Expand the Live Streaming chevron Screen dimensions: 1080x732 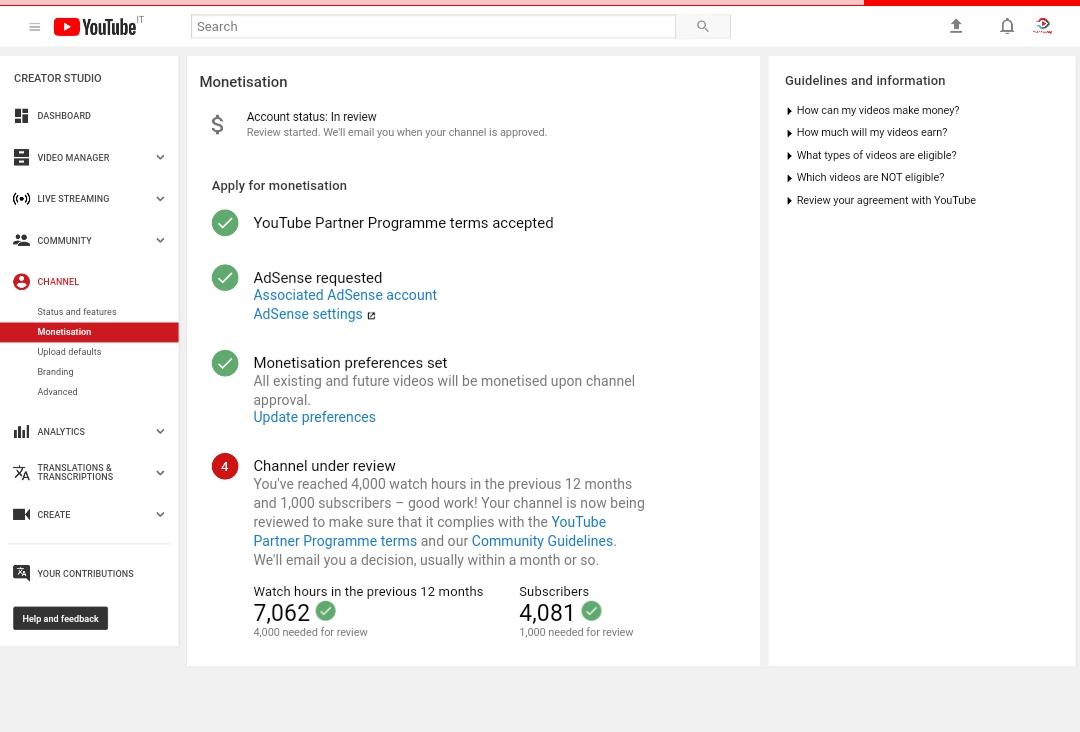click(160, 199)
